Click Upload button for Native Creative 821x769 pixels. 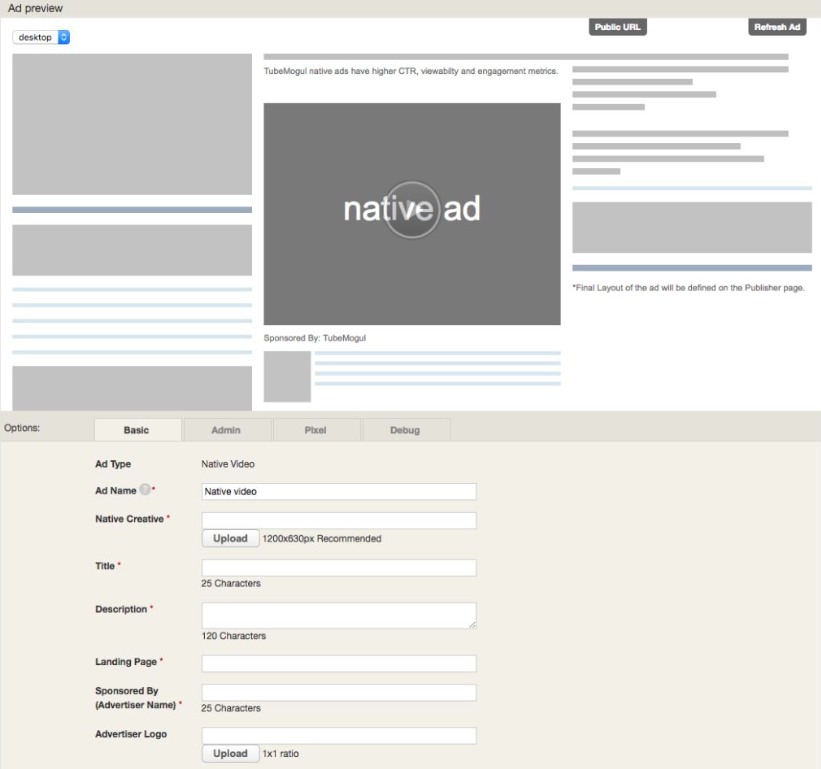point(230,538)
